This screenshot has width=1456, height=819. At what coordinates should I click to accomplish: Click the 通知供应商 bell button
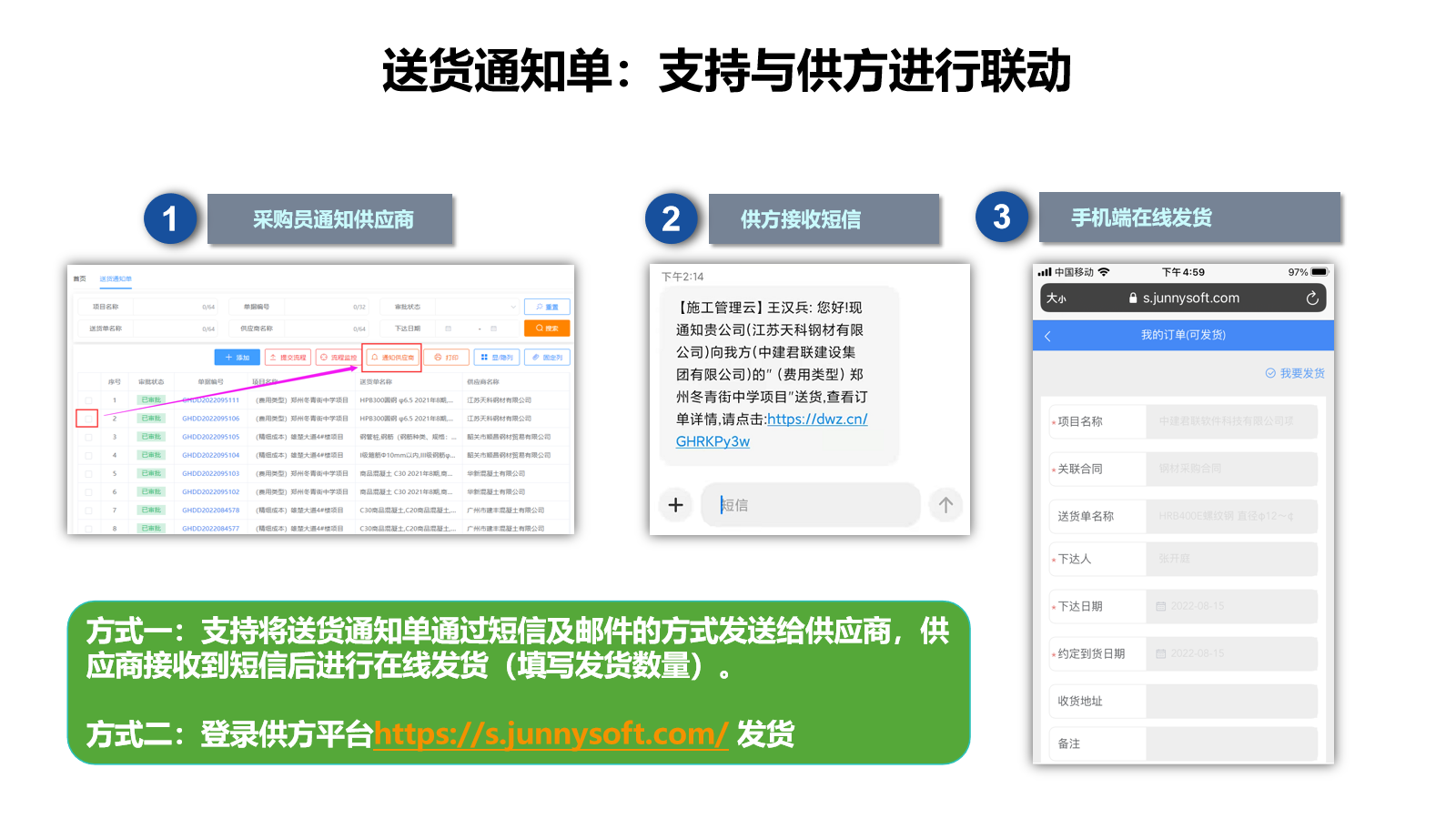[392, 358]
